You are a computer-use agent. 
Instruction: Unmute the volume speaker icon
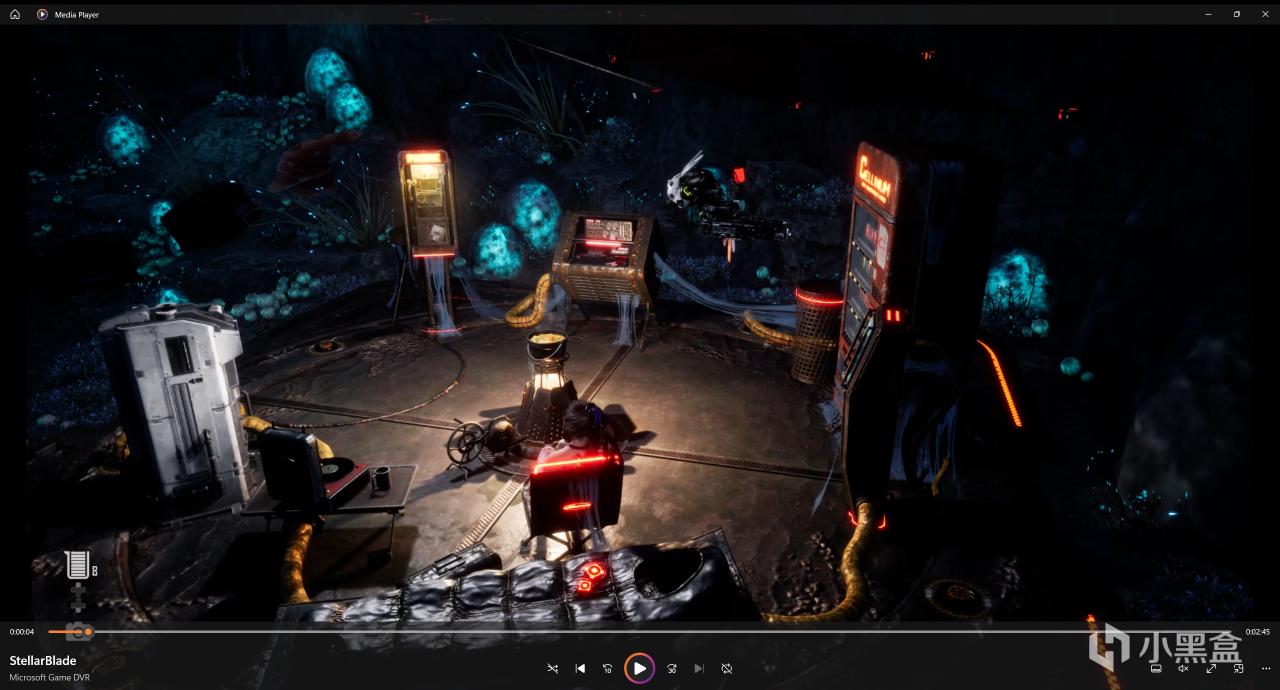[1183, 668]
